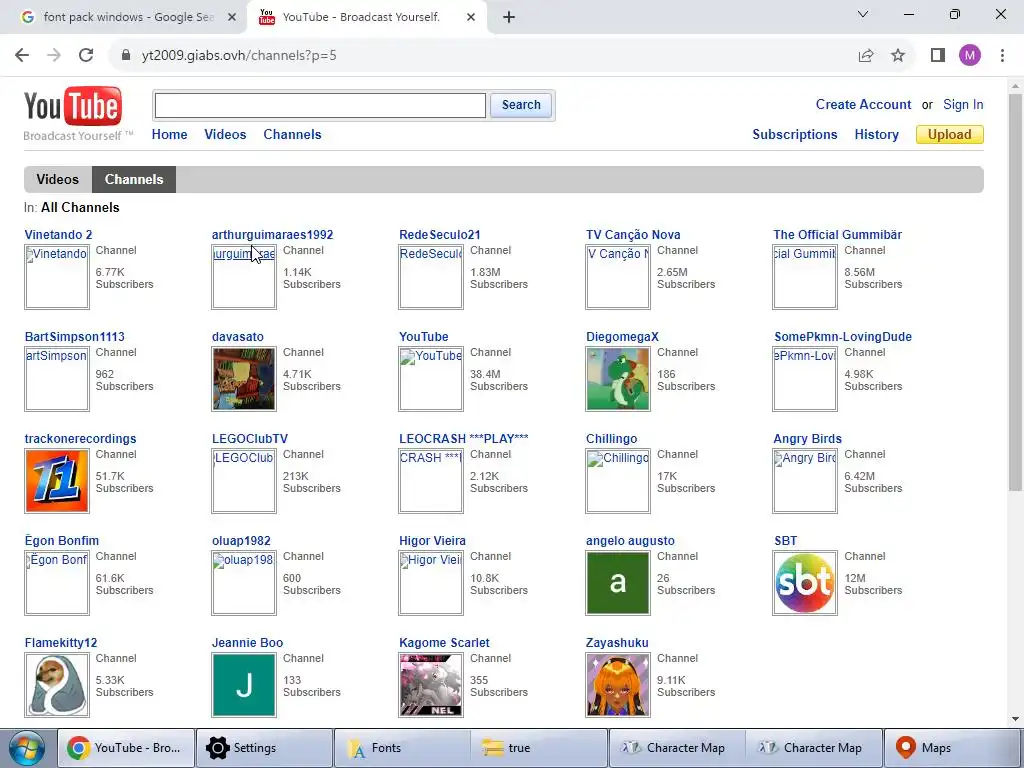
Task: Open Chrome three-dot menu
Action: point(1002,56)
